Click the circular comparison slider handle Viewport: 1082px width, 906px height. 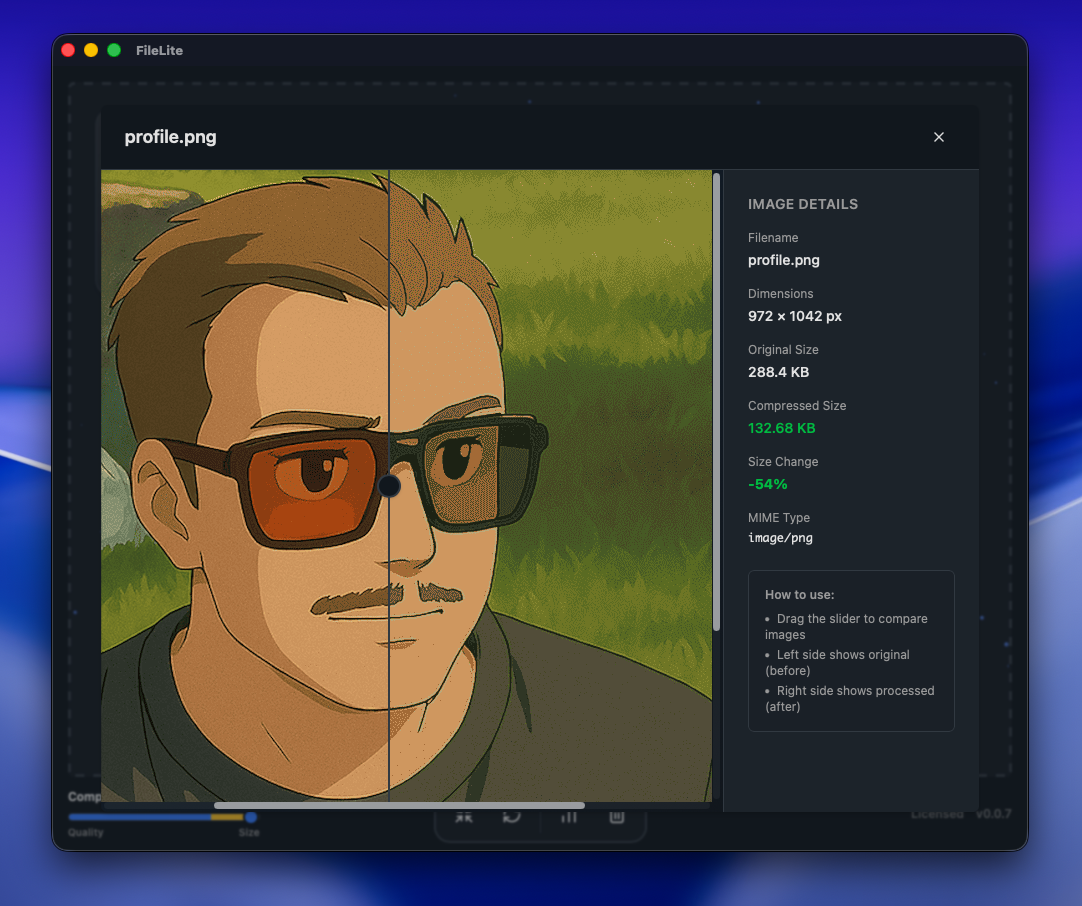click(390, 487)
